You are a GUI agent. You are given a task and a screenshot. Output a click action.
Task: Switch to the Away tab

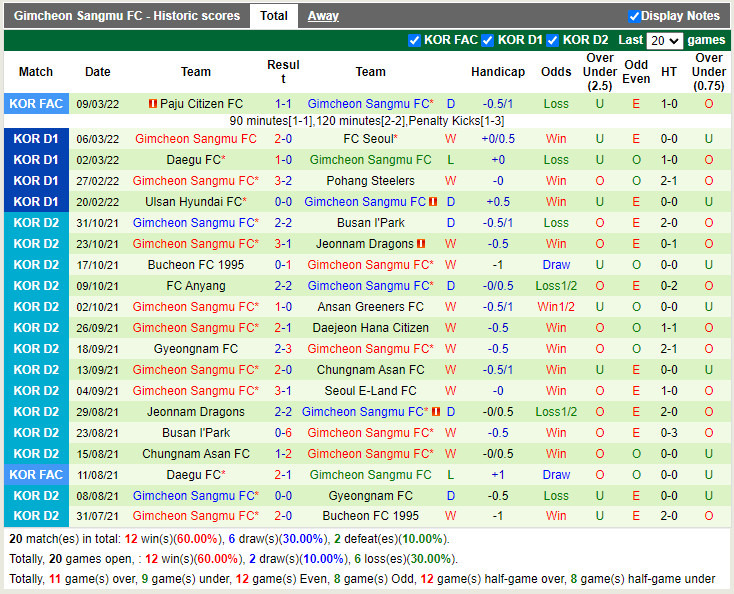coord(323,16)
